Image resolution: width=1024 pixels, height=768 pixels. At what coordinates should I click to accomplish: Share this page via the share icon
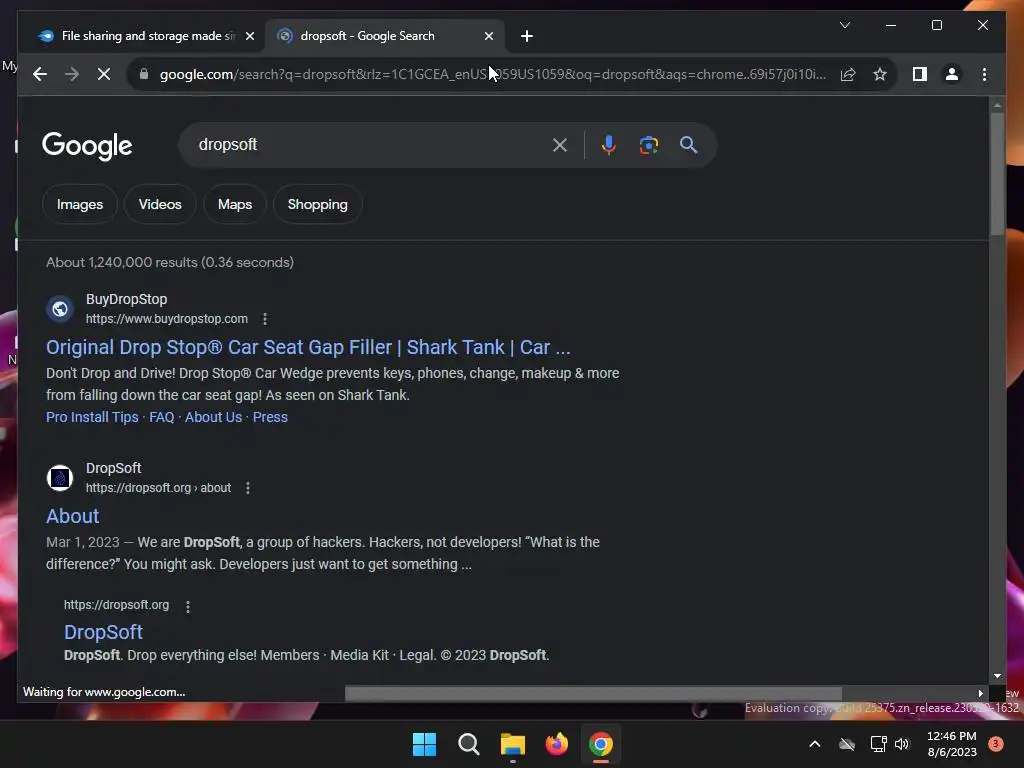click(x=848, y=74)
